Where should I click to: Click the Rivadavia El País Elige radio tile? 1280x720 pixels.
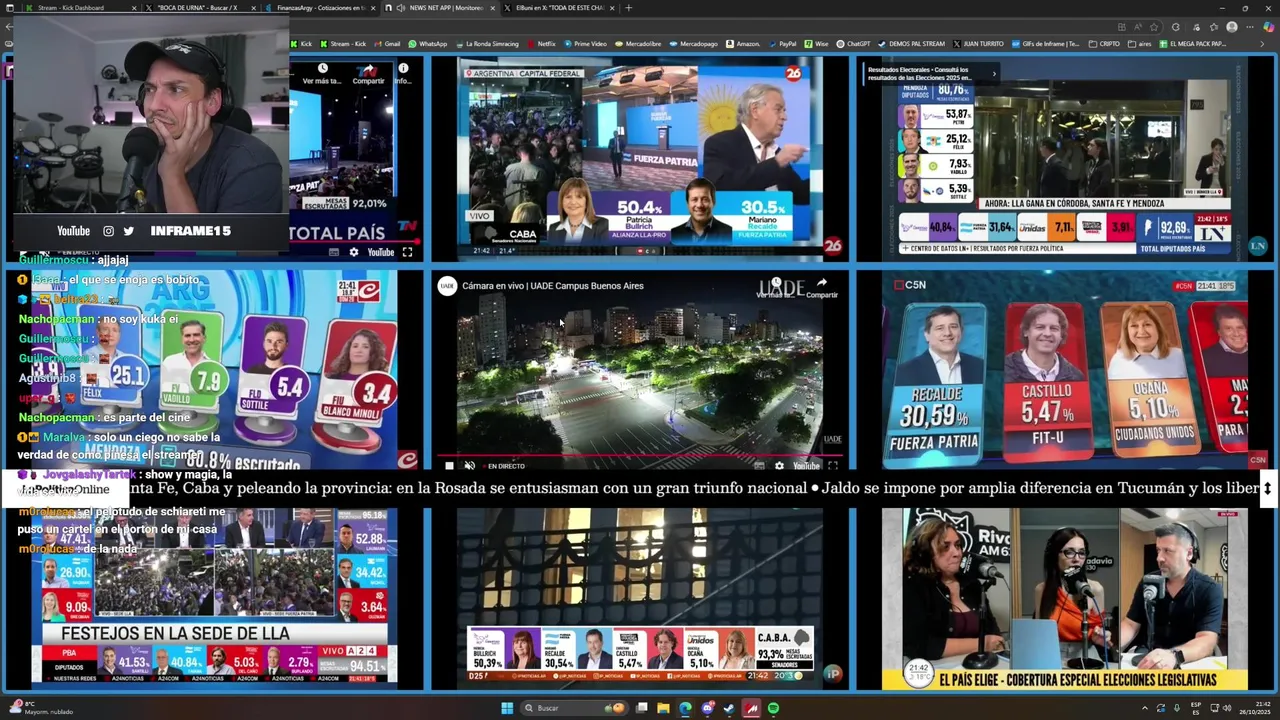[x=1065, y=599]
